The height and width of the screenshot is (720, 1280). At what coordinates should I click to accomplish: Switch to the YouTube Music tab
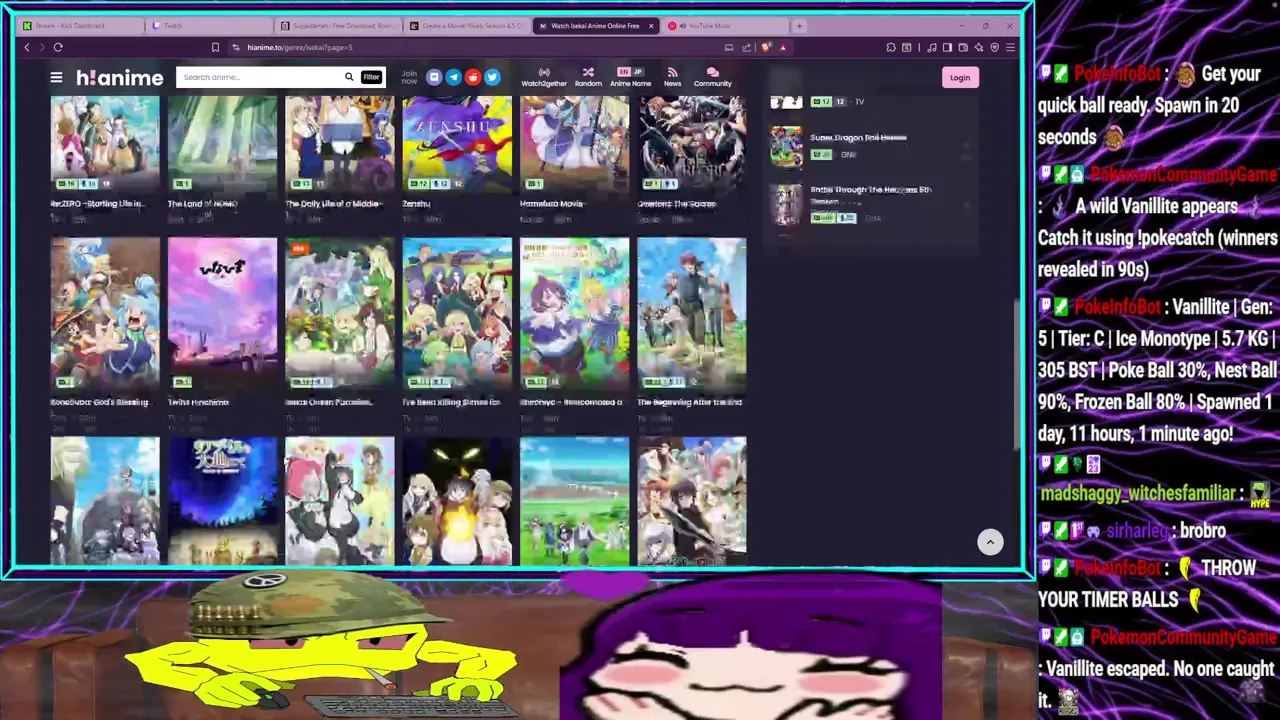pos(724,26)
